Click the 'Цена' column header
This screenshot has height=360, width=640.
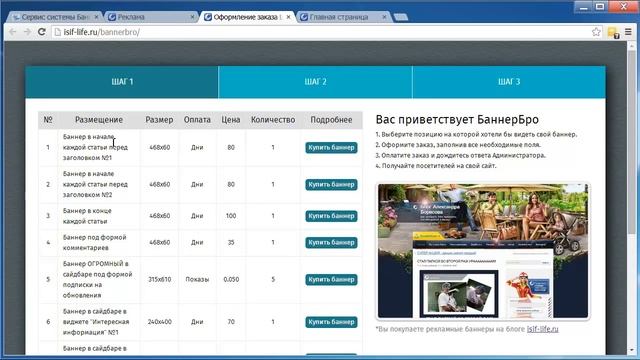coord(231,120)
